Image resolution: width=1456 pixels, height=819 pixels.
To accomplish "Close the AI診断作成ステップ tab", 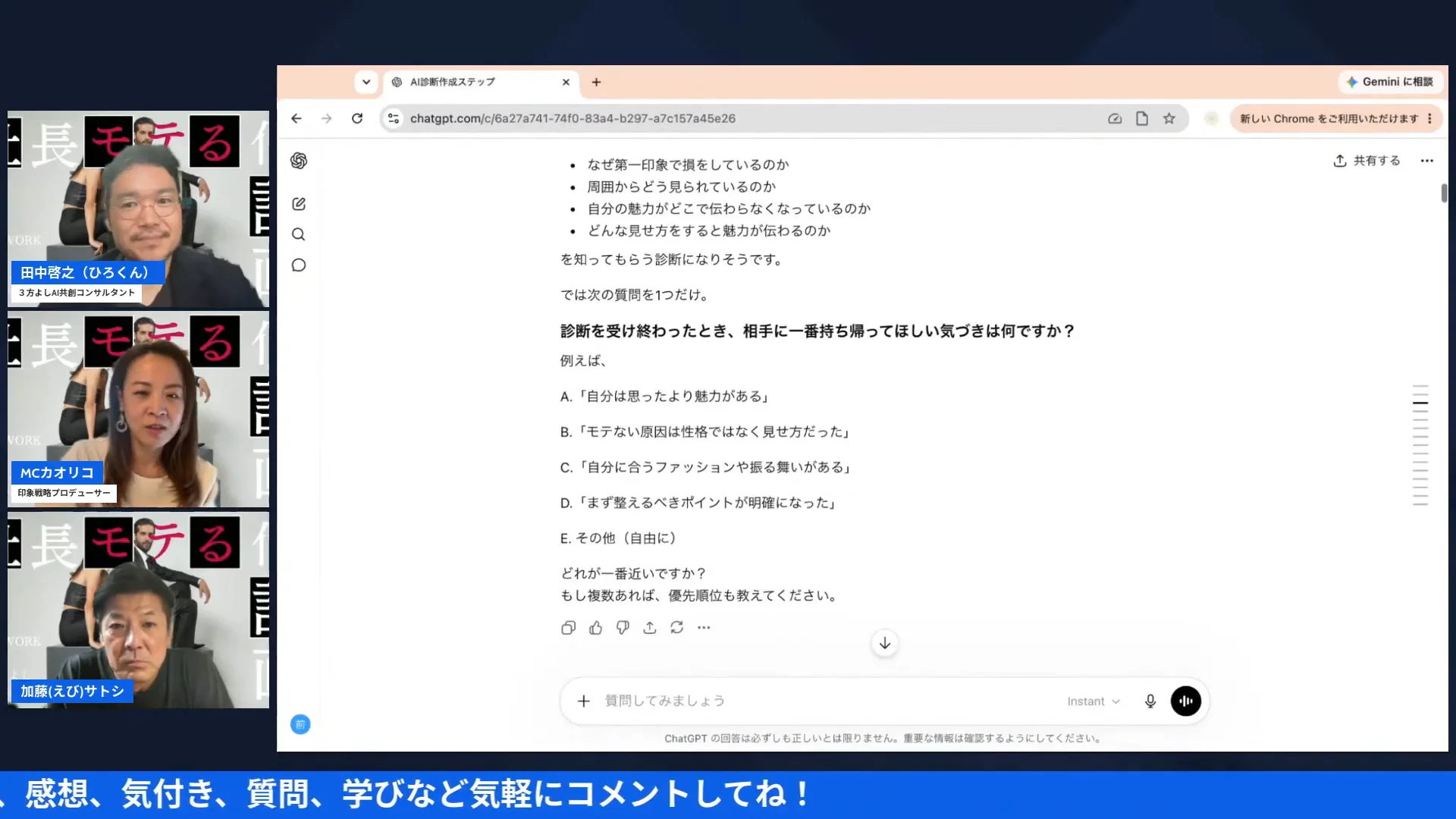I will tap(566, 82).
